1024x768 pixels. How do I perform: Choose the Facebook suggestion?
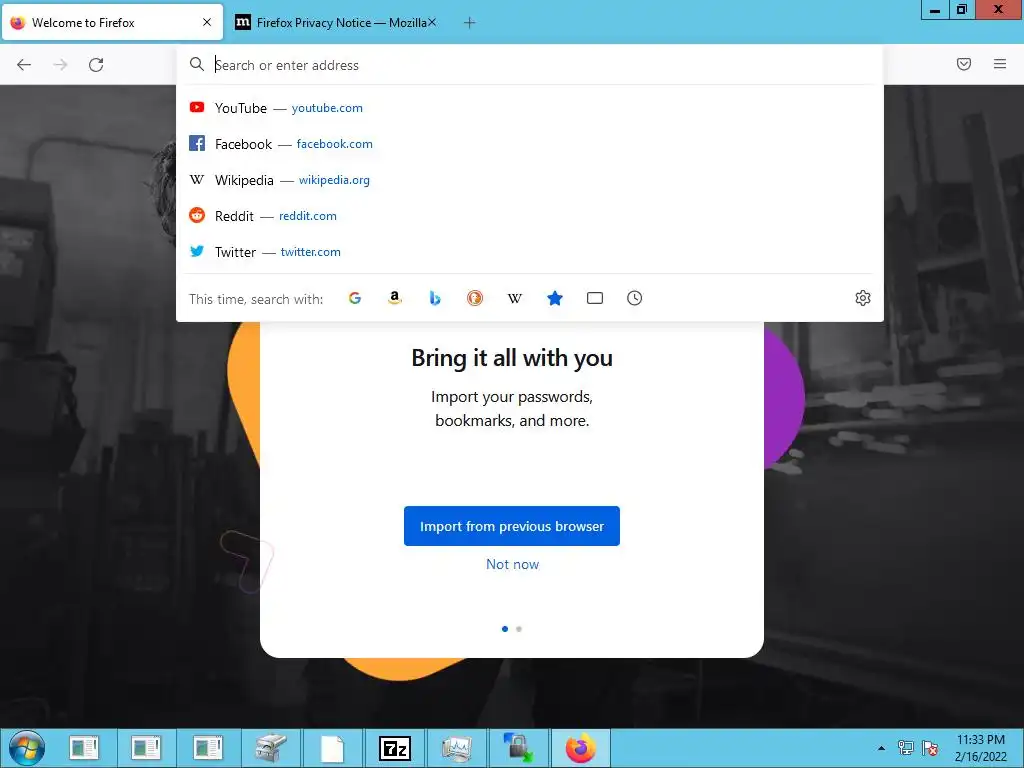click(x=530, y=144)
